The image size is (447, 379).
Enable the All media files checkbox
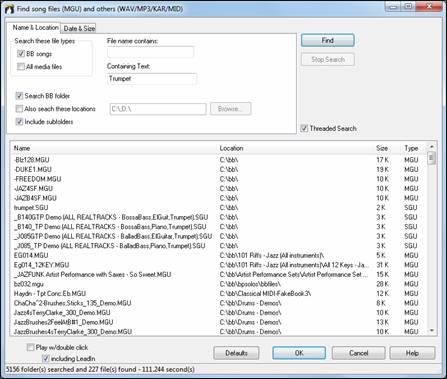[21, 67]
